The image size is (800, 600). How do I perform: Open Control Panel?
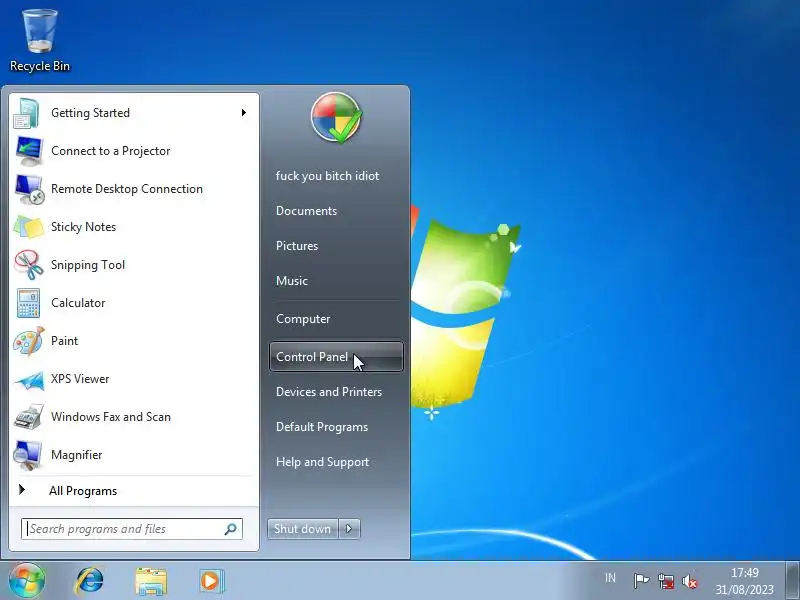click(x=336, y=357)
